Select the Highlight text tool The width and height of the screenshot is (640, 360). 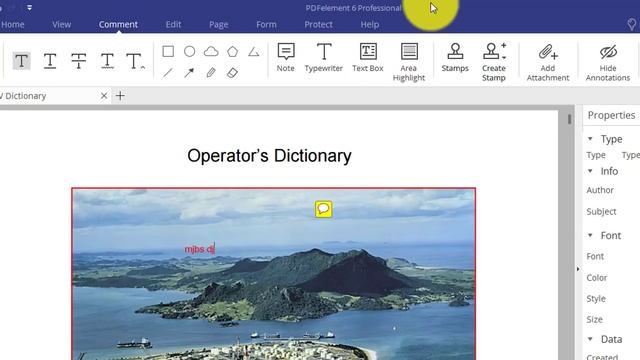pyautogui.click(x=21, y=61)
